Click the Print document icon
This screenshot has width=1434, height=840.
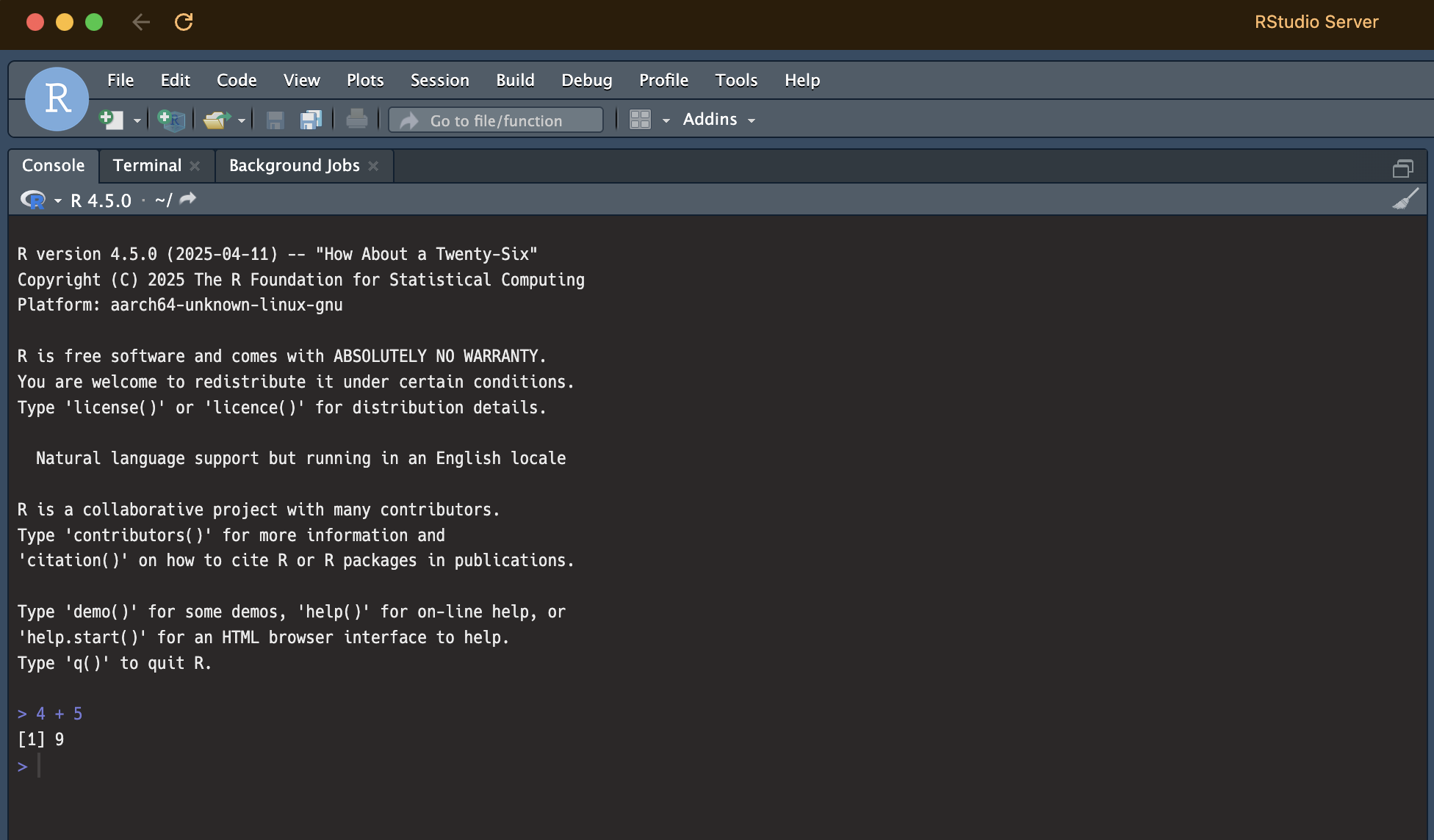pyautogui.click(x=356, y=120)
